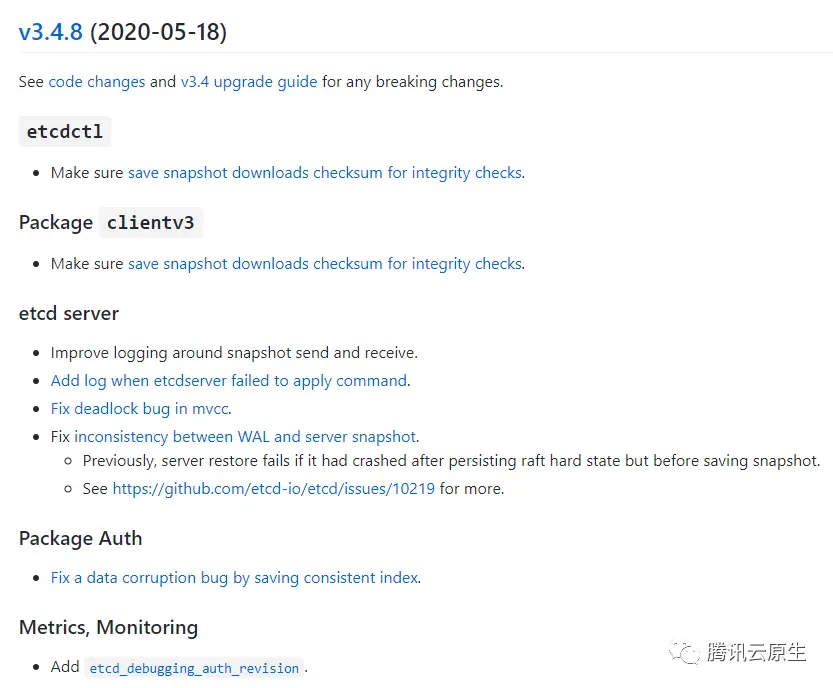
Task: Click the 'Metrics, Monitoring' section heading
Action: [x=108, y=628]
